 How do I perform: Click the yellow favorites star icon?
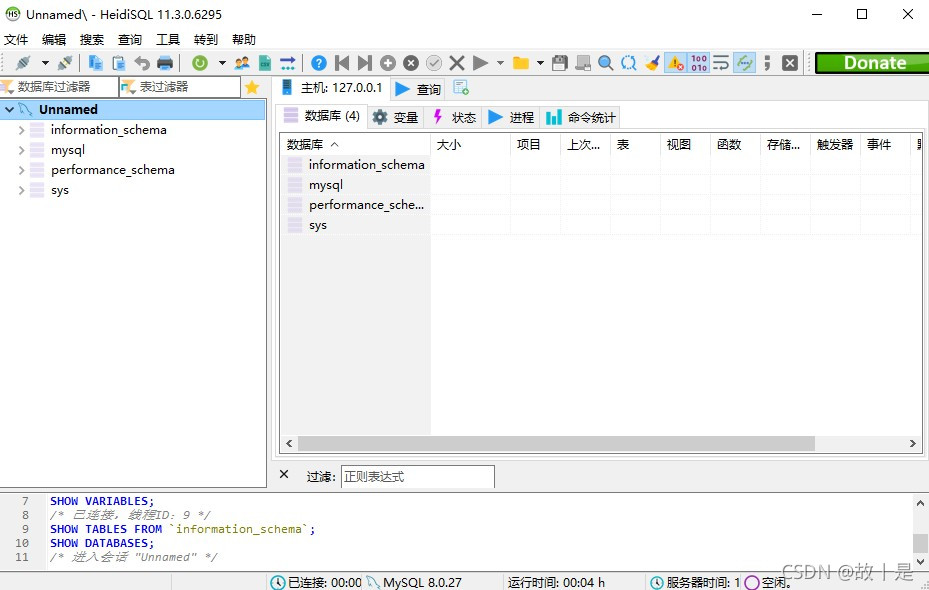point(252,87)
